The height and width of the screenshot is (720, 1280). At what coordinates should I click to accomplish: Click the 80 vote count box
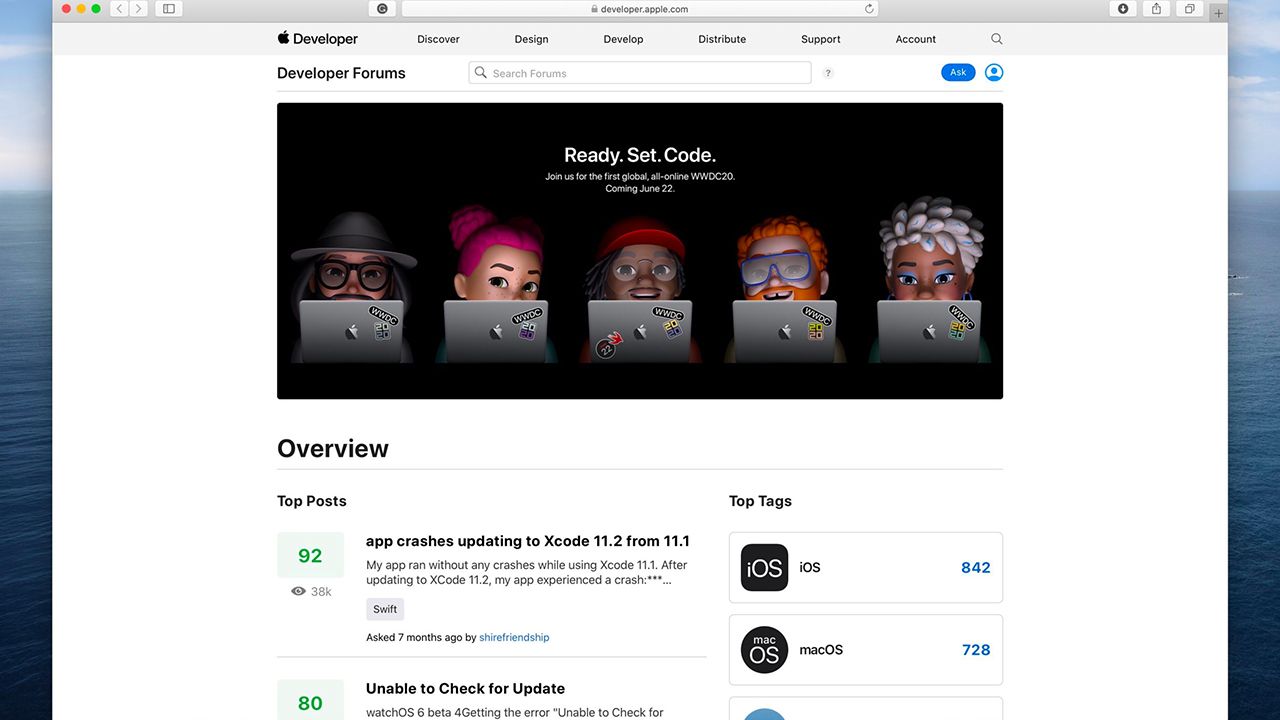pyautogui.click(x=310, y=700)
